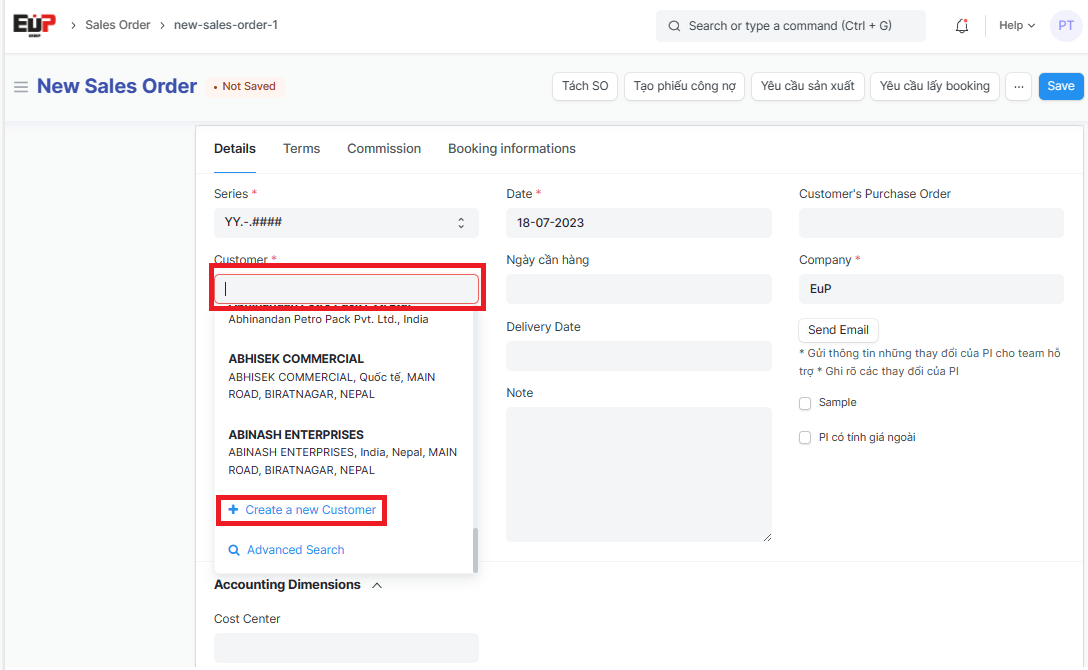Tick the PI có tính giá ngoài checkbox
Image resolution: width=1088 pixels, height=670 pixels.
click(805, 438)
